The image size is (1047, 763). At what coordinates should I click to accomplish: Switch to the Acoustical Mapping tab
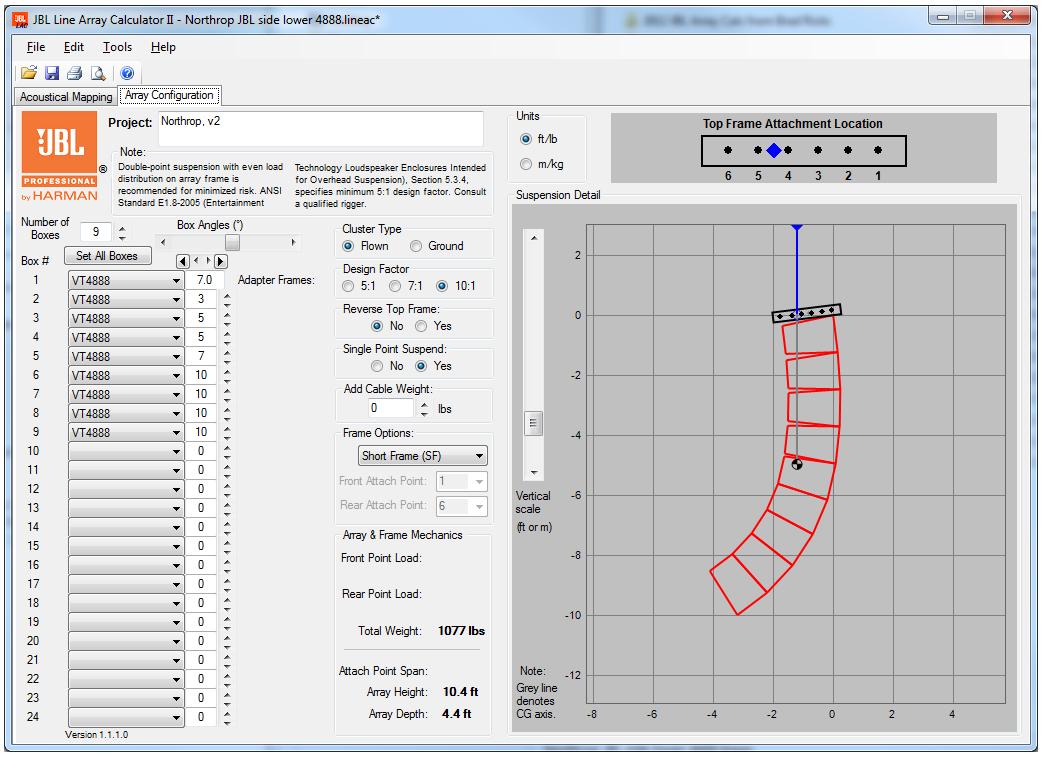click(66, 97)
